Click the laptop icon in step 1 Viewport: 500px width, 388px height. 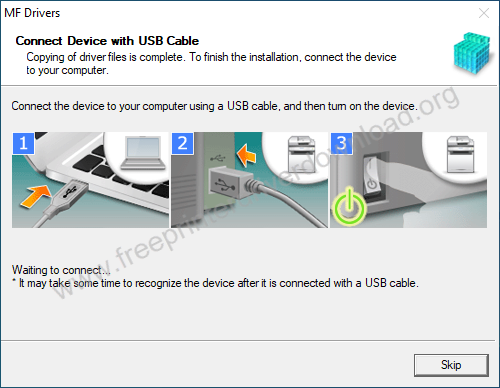coord(143,153)
